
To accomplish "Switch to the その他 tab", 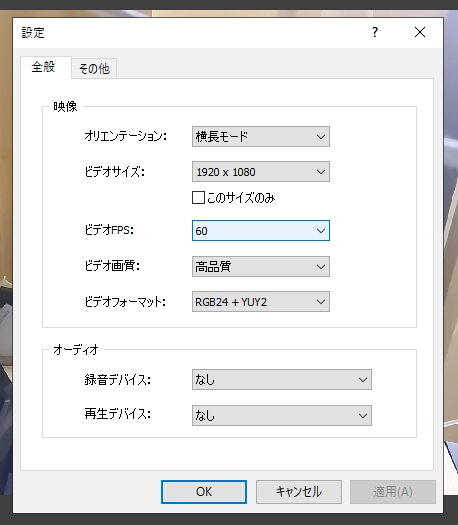I will 94,69.
